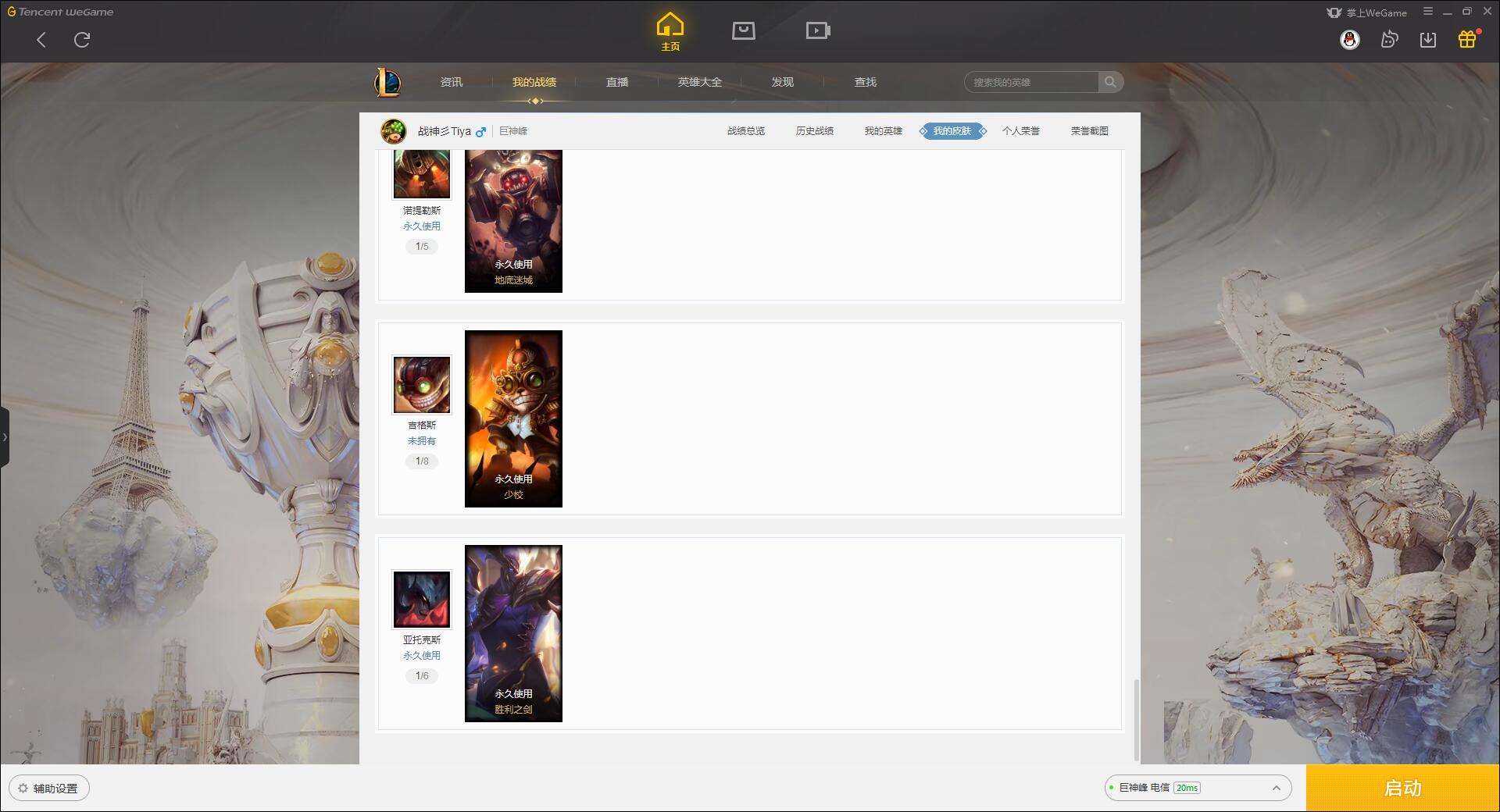Image resolution: width=1500 pixels, height=812 pixels.
Task: Click the 20ms ping indicator
Action: (x=1187, y=788)
